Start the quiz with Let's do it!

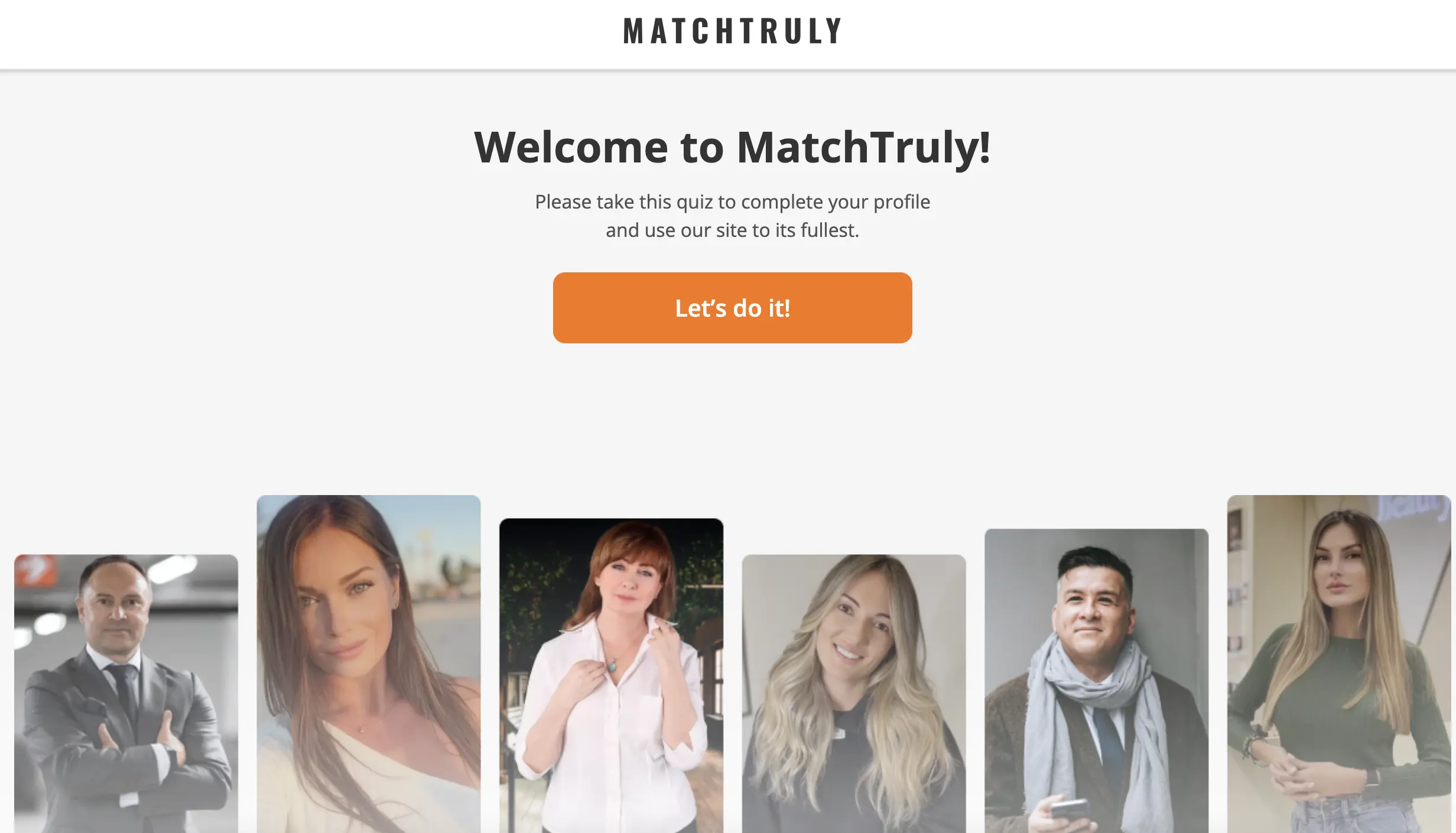[732, 308]
